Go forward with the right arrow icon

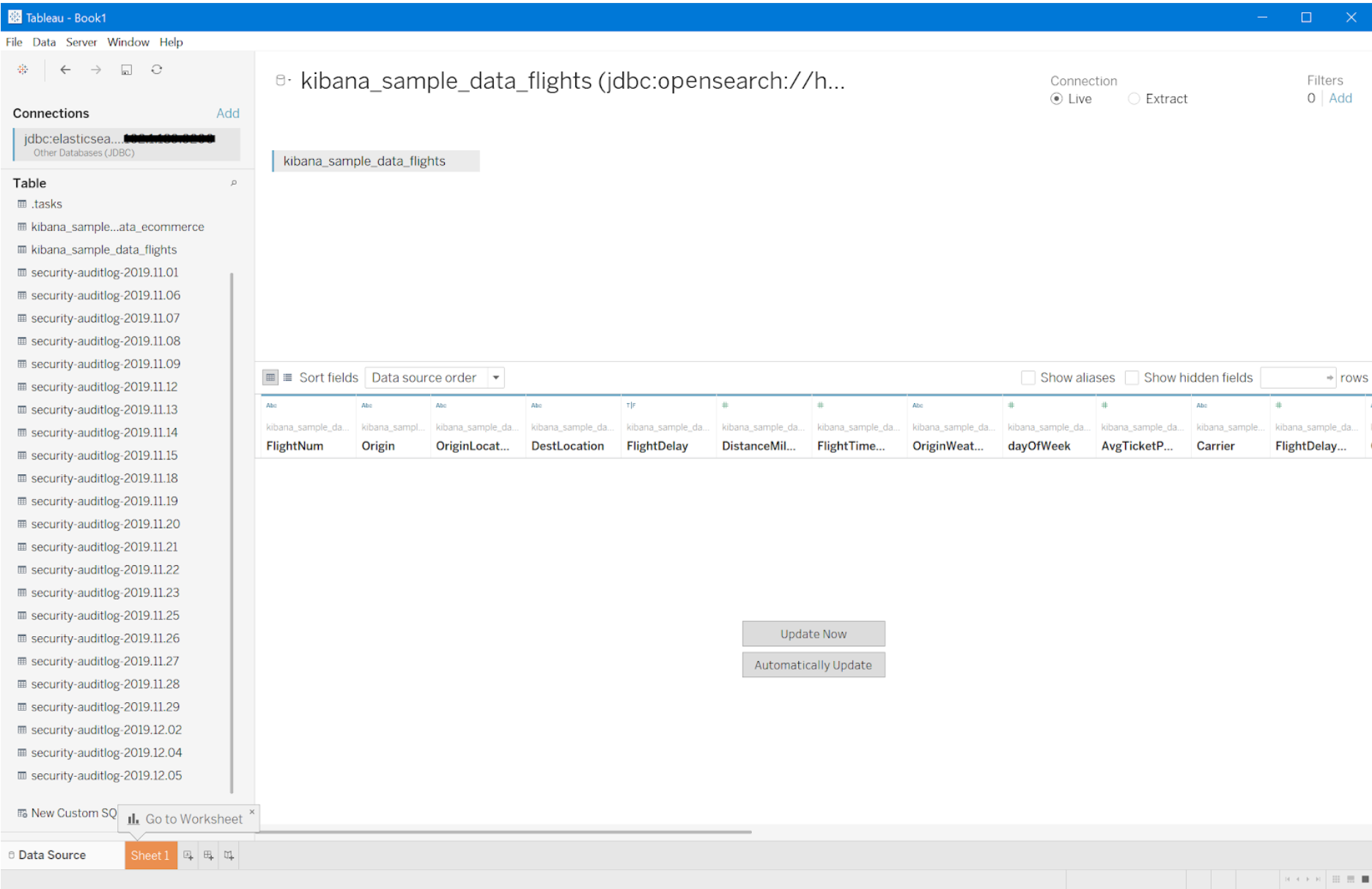pyautogui.click(x=96, y=70)
